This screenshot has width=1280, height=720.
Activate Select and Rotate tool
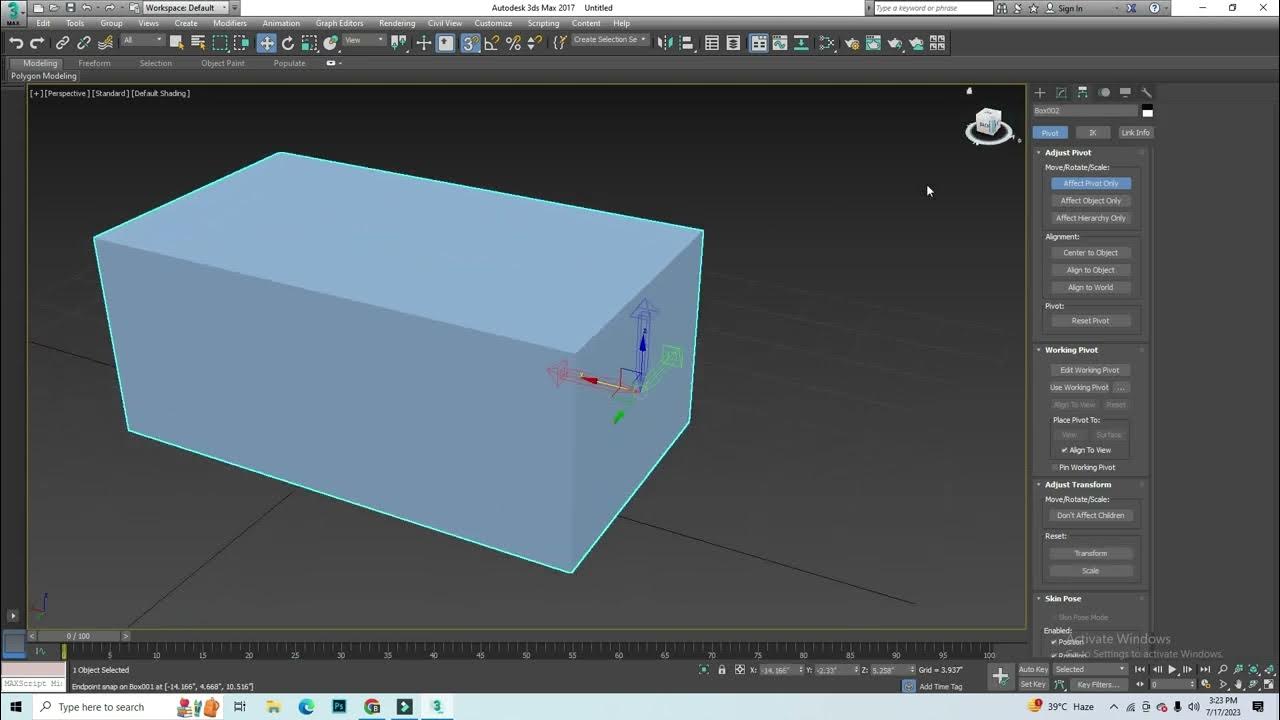point(288,43)
